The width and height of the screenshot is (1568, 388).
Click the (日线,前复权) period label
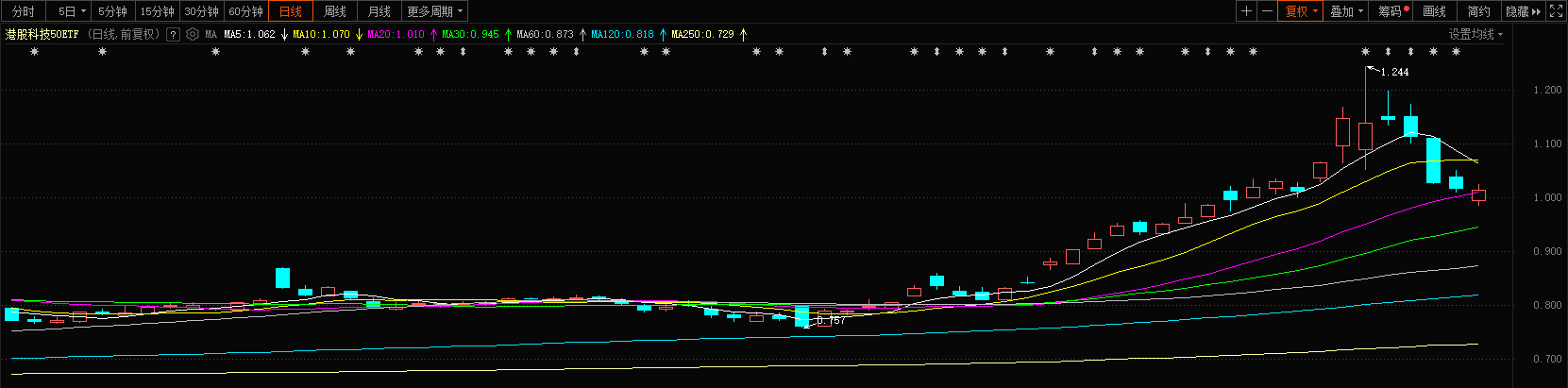(124, 34)
